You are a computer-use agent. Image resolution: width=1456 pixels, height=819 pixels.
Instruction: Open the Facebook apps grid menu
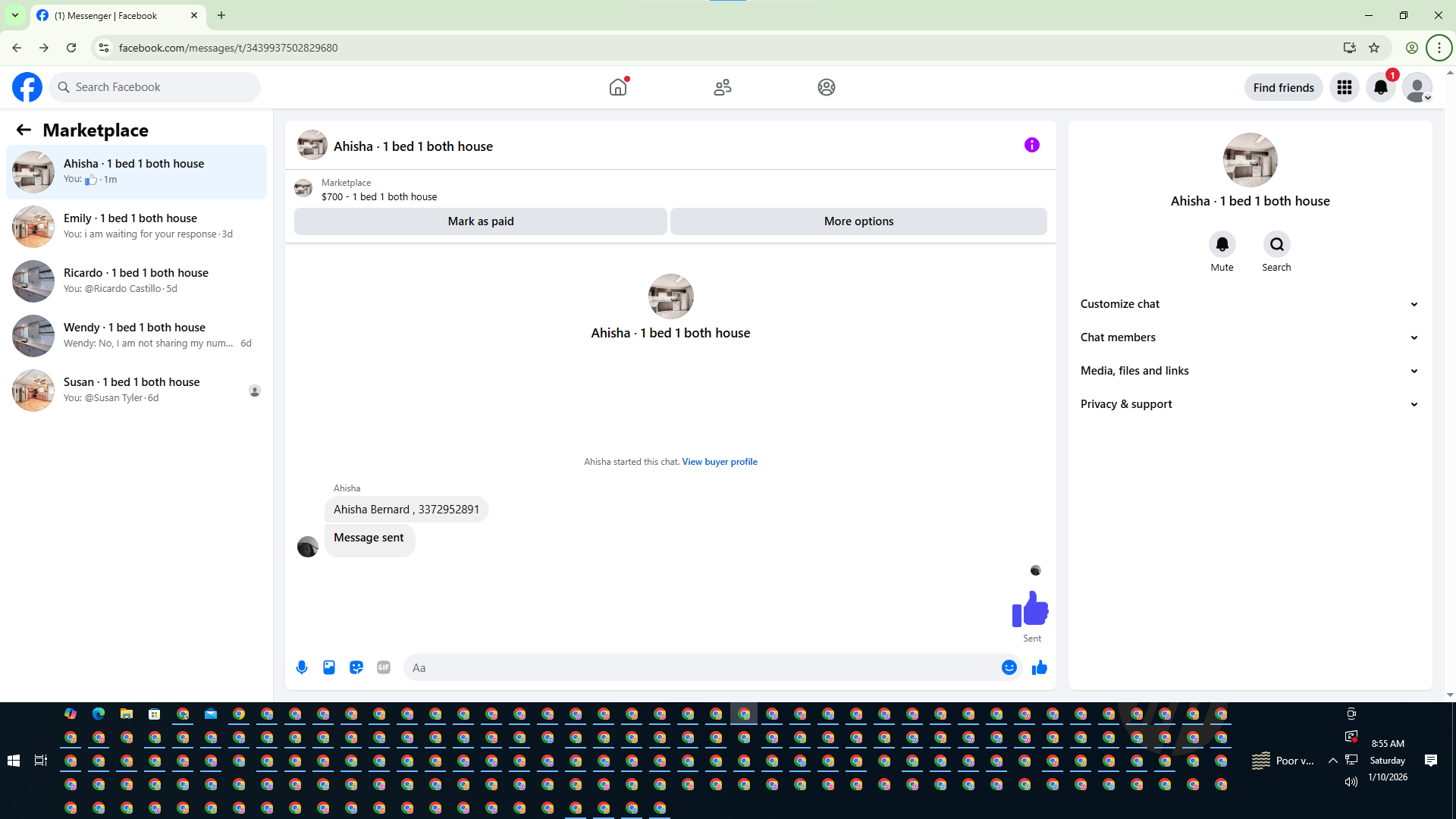tap(1345, 87)
